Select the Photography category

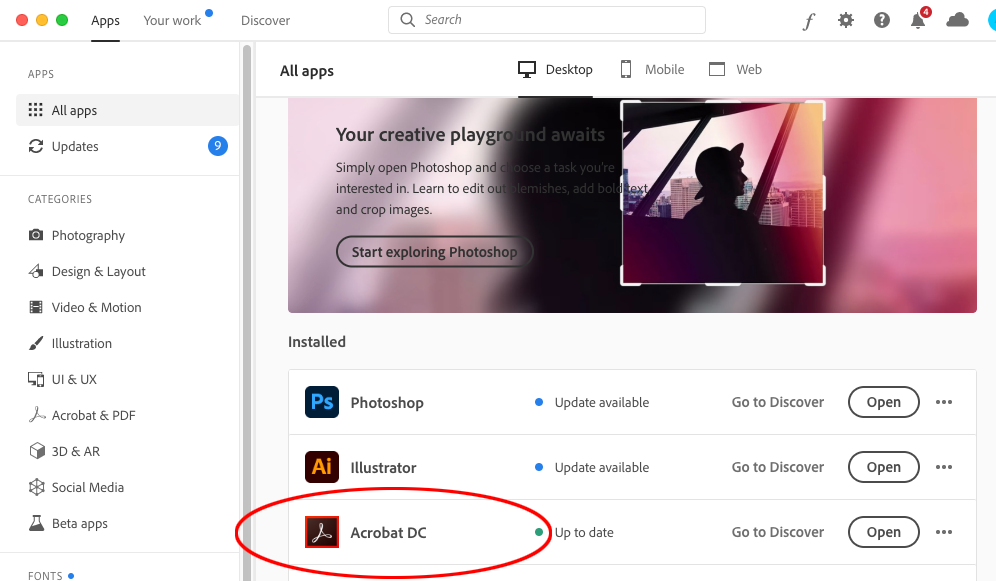(x=77, y=236)
